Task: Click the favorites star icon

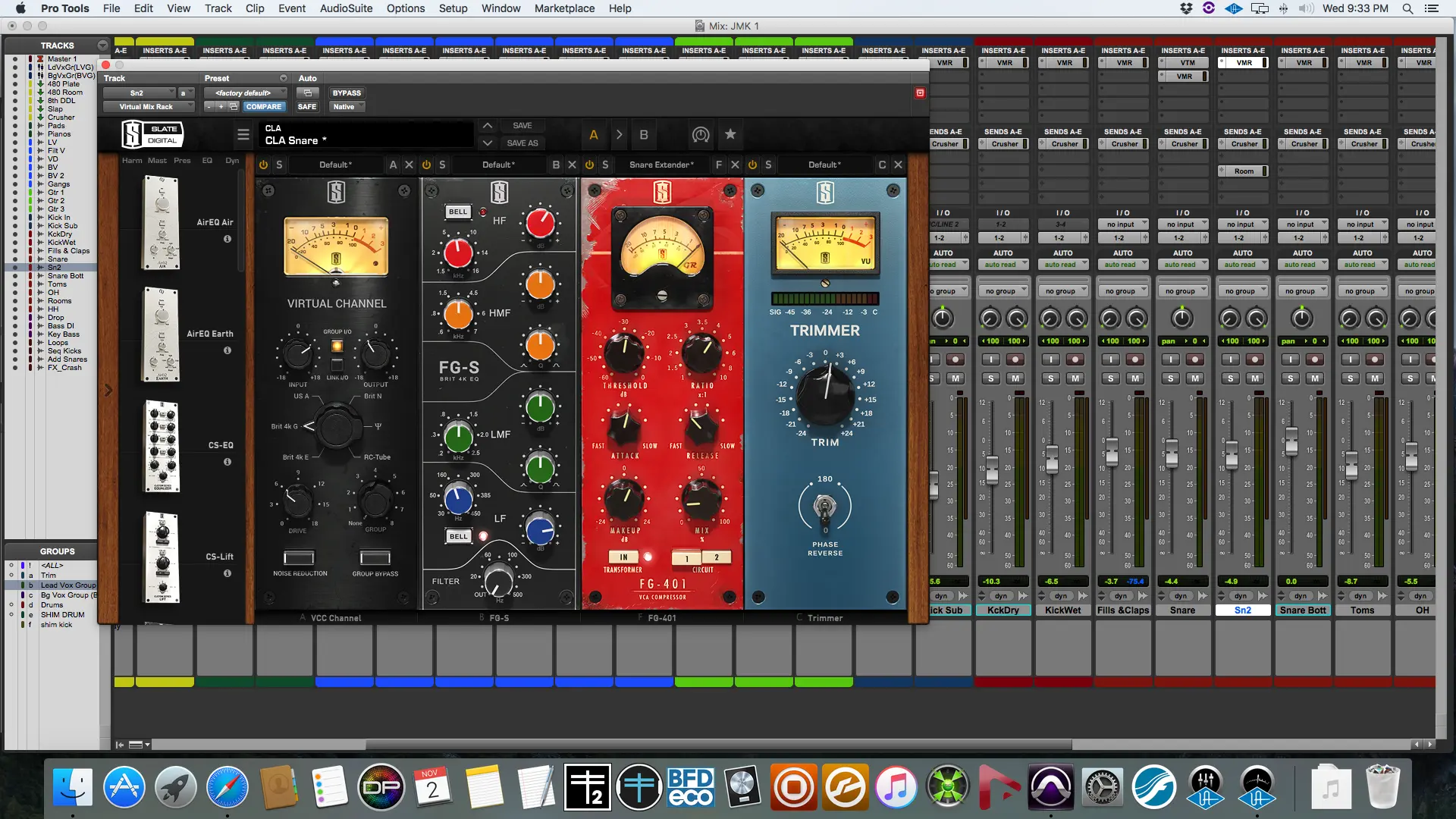Action: (730, 134)
